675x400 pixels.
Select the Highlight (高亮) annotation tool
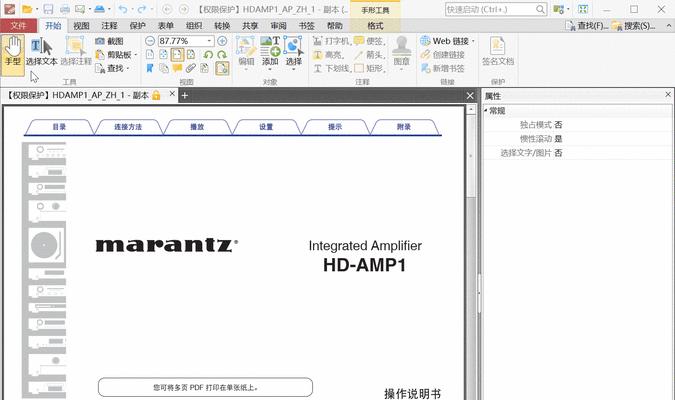pyautogui.click(x=328, y=55)
